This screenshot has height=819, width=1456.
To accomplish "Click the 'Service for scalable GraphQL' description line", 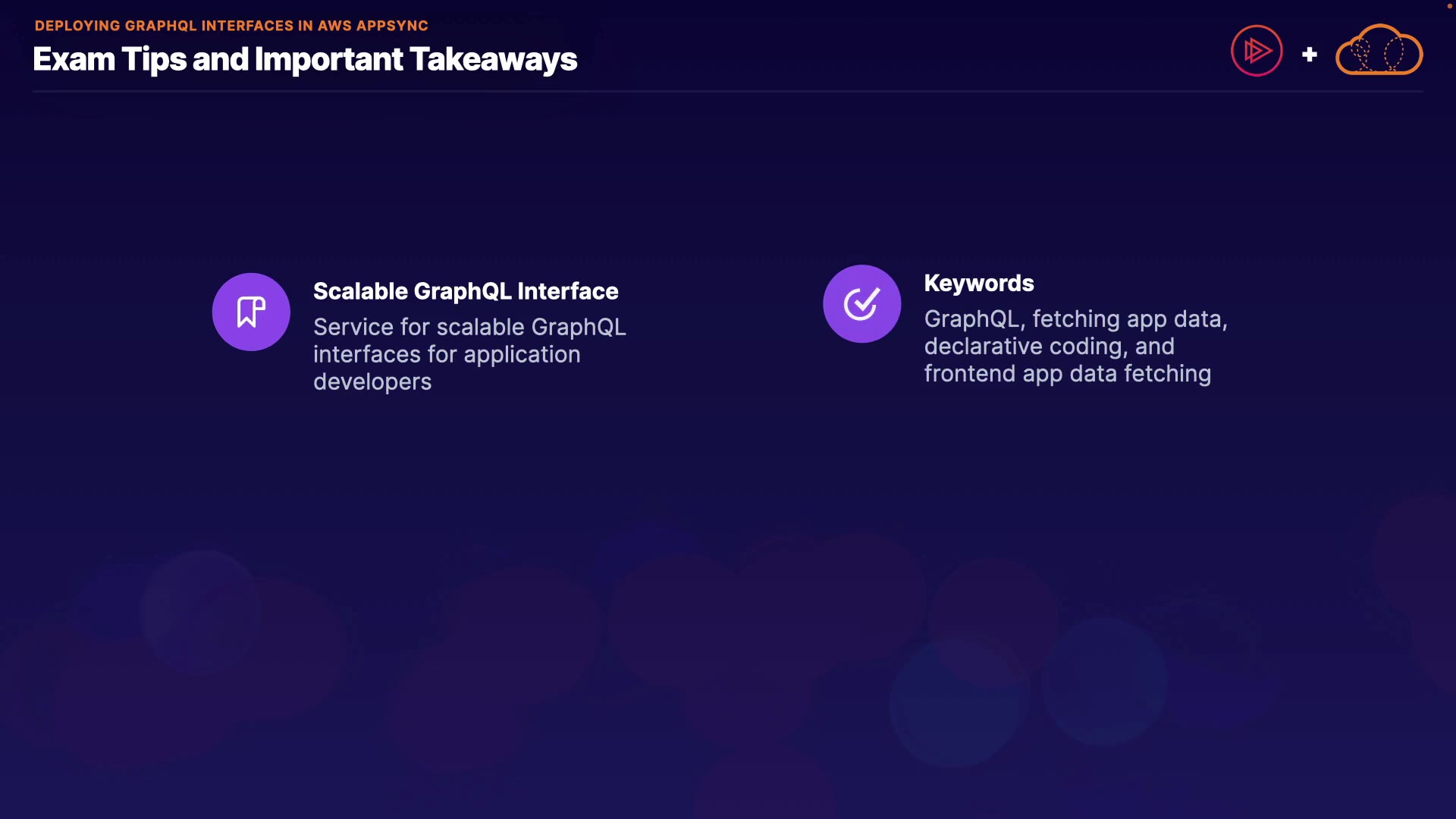I will 469,327.
